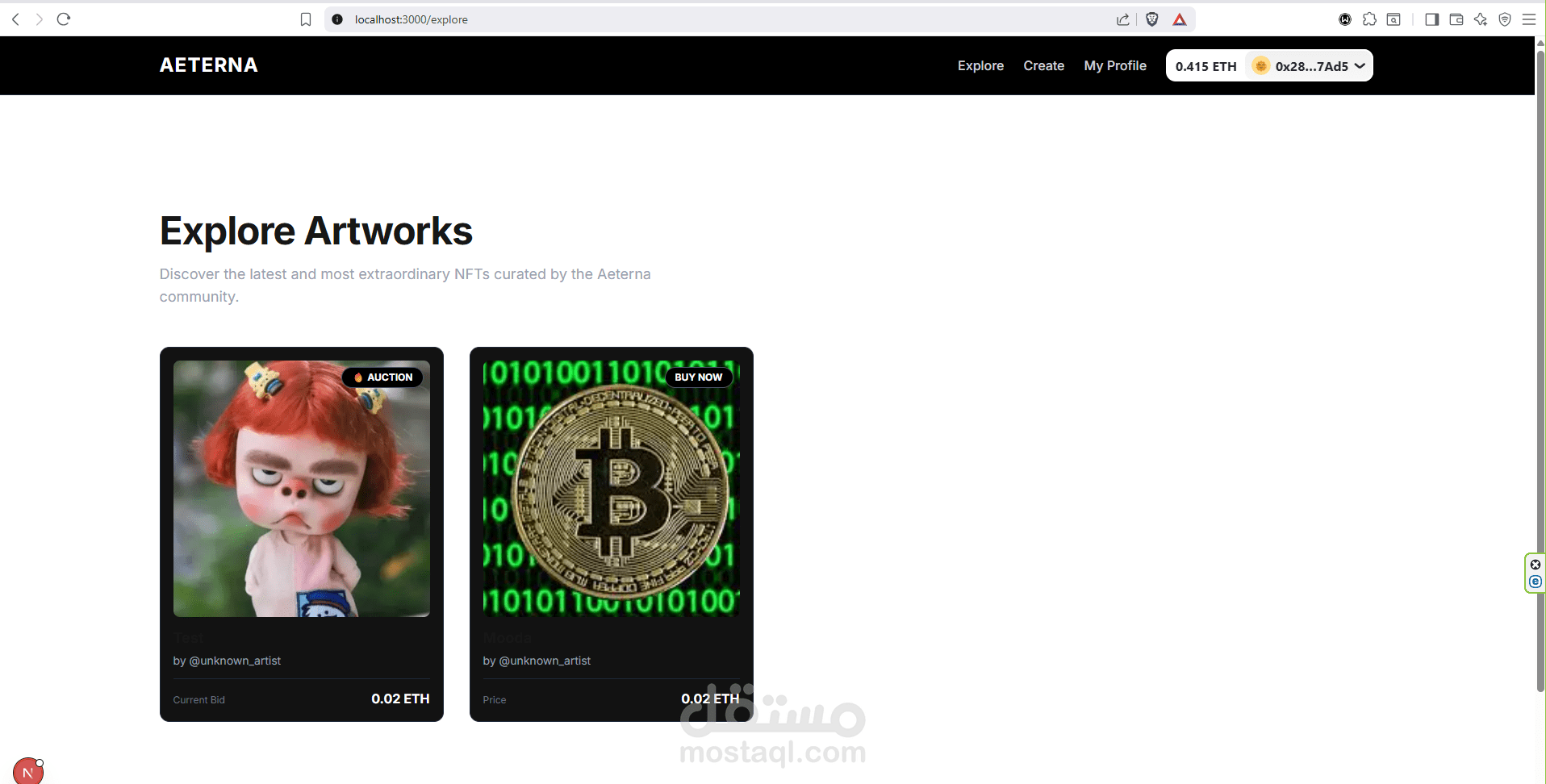Click the AUCTION badge on the doll card

coord(382,377)
